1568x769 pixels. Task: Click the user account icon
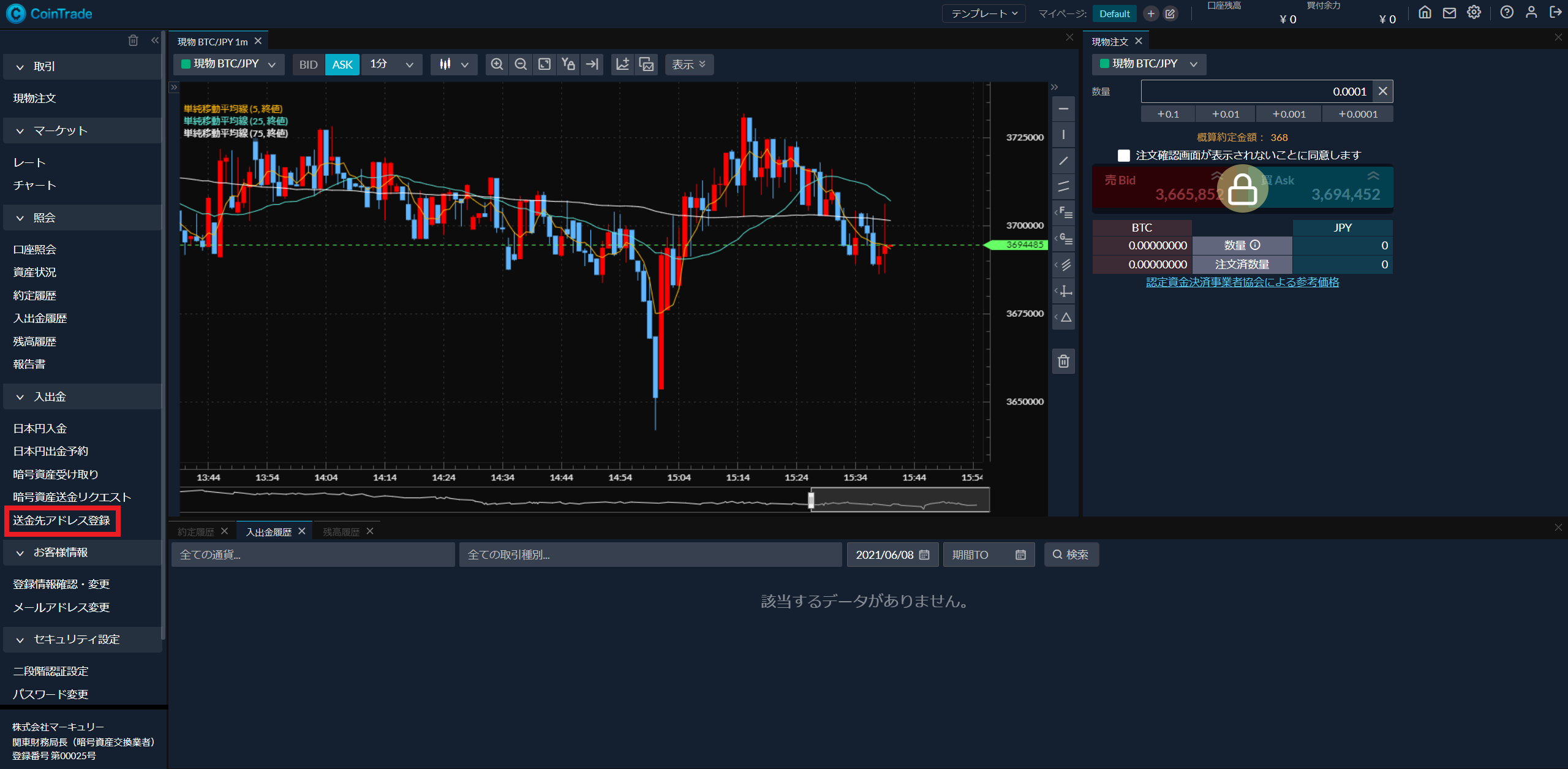click(1531, 13)
